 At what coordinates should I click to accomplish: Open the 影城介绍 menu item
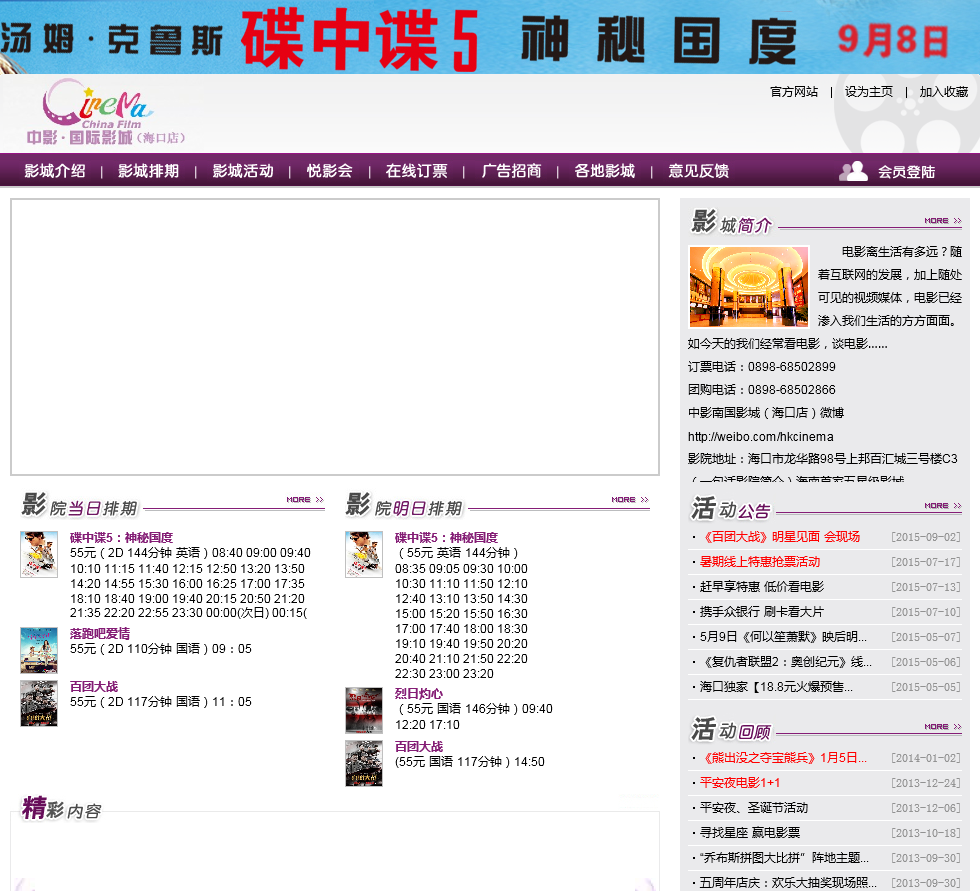coord(55,171)
